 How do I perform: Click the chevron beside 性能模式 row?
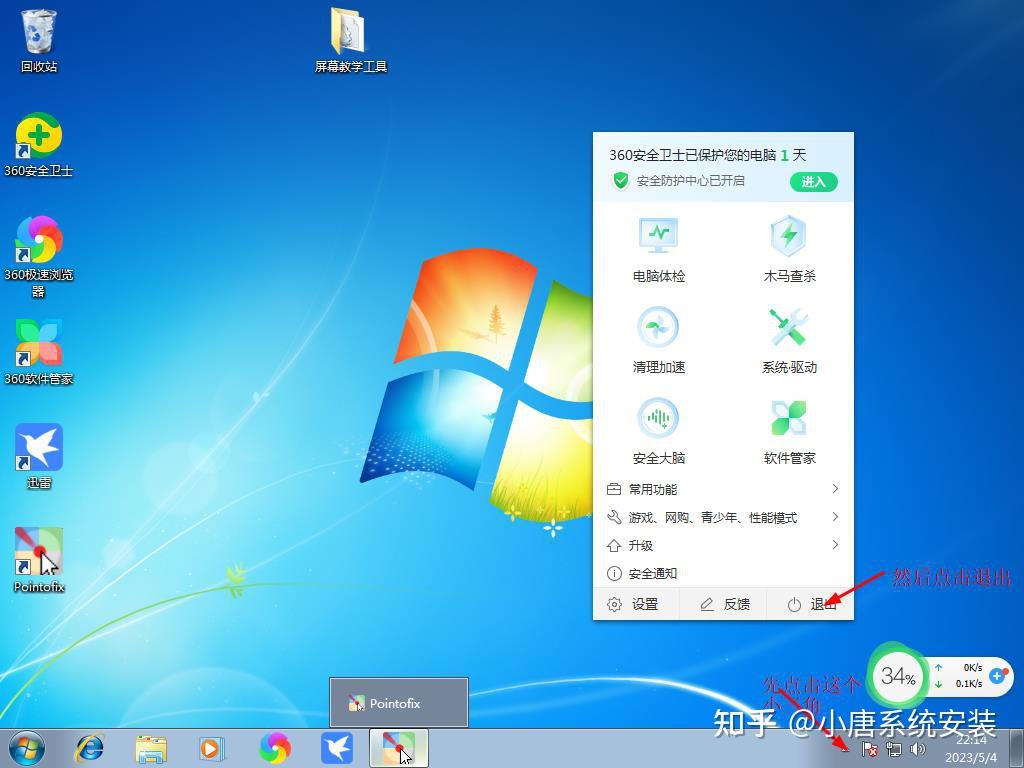(835, 517)
